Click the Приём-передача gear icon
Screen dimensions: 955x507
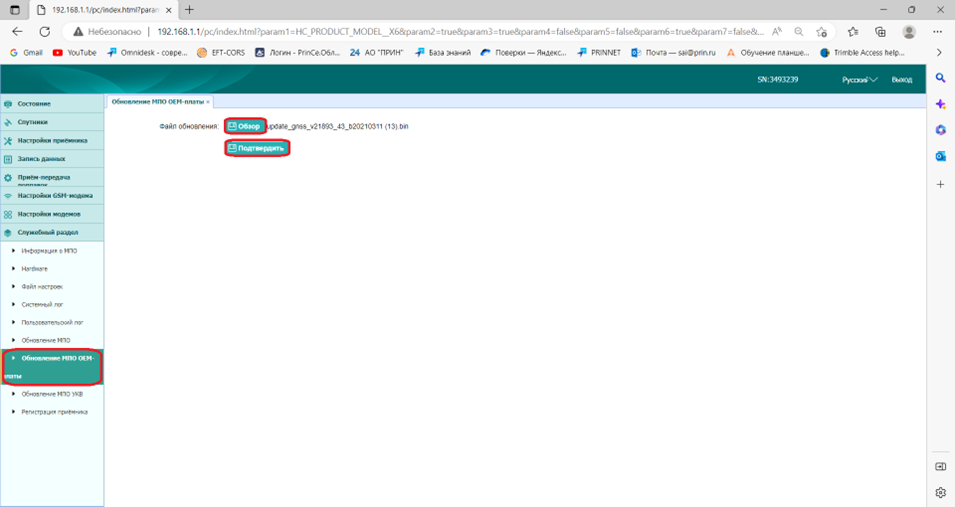[x=8, y=178]
